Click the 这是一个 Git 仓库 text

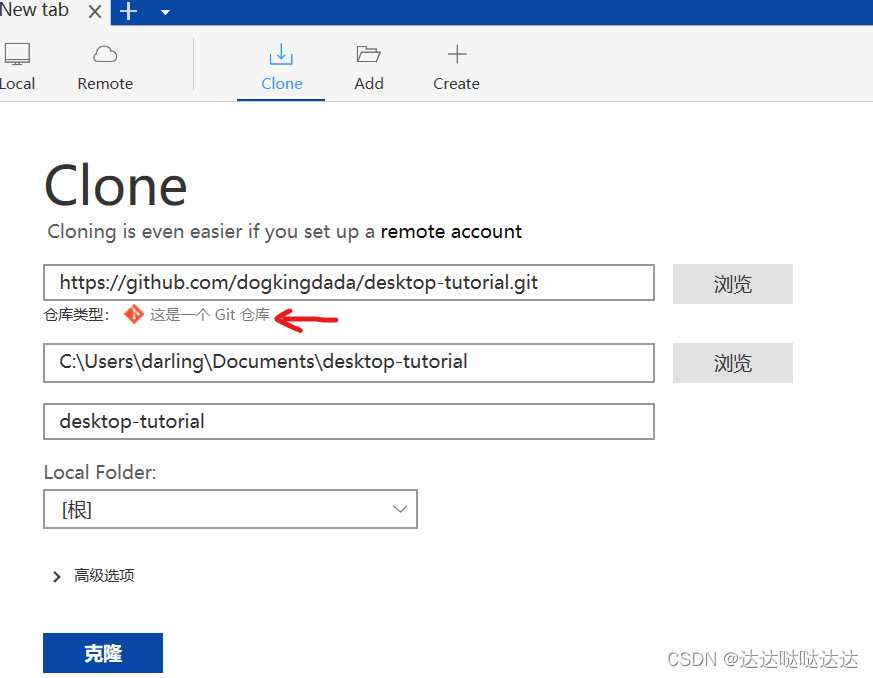coord(210,315)
